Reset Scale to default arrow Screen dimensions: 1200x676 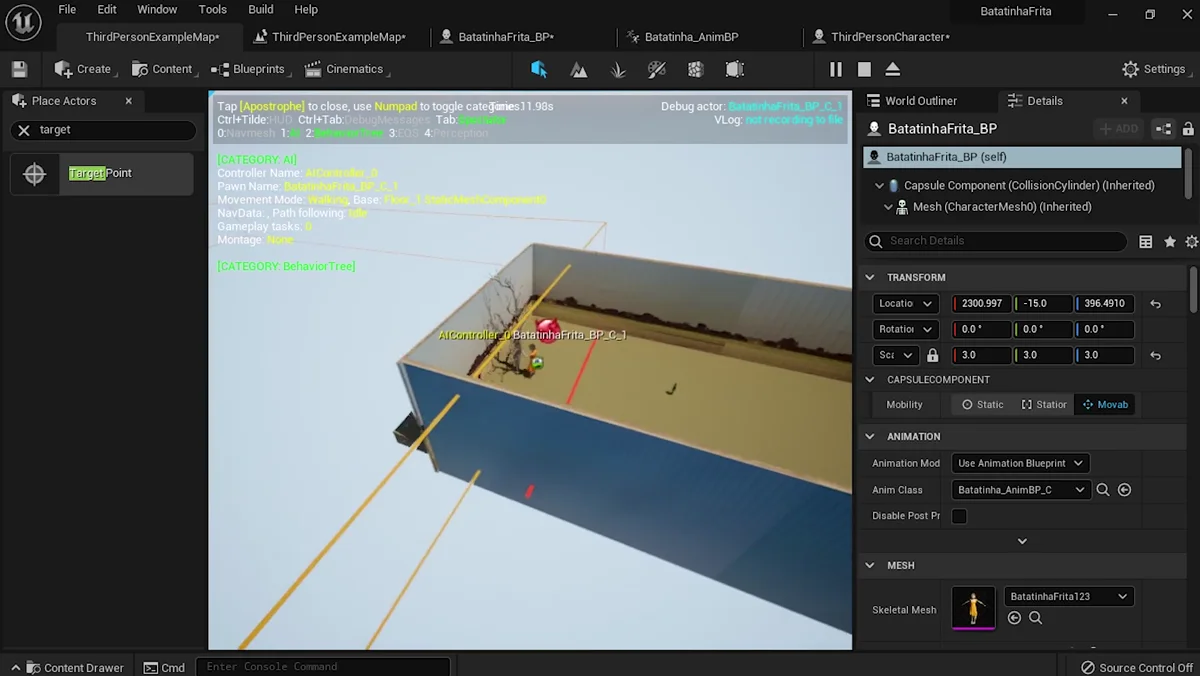click(1156, 355)
